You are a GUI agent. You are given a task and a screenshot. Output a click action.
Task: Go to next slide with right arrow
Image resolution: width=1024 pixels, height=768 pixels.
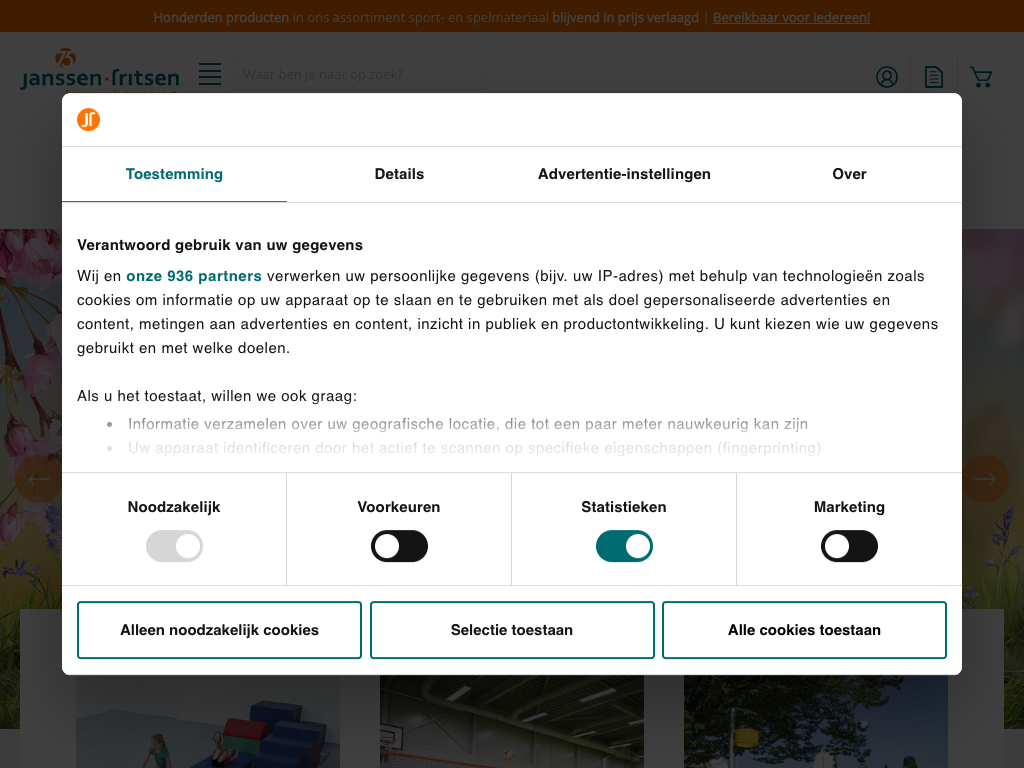click(985, 479)
